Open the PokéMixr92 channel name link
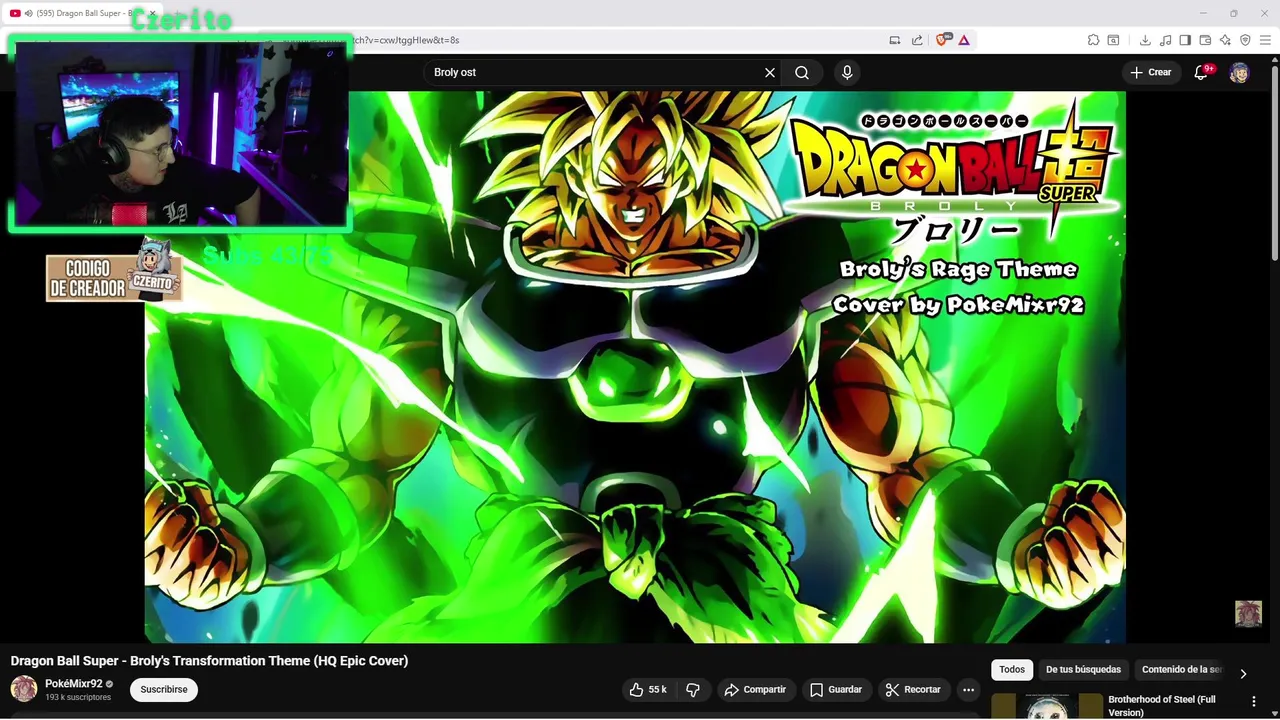This screenshot has height=720, width=1280. (74, 684)
